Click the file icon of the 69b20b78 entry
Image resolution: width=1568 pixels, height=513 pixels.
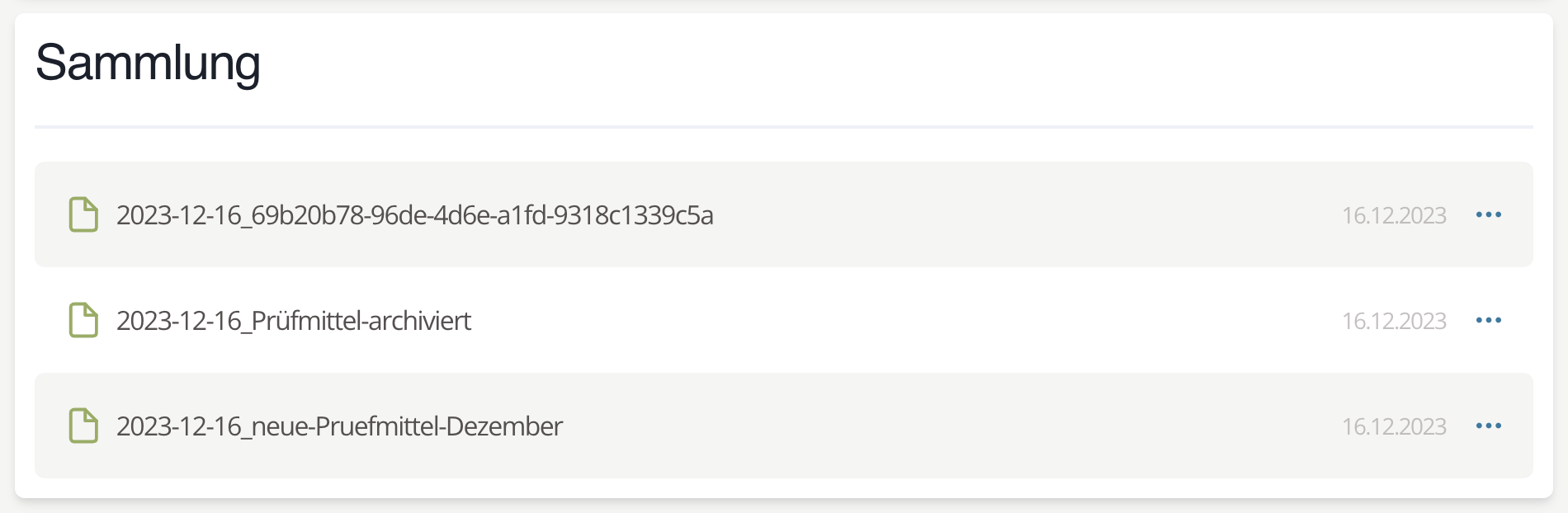(83, 214)
